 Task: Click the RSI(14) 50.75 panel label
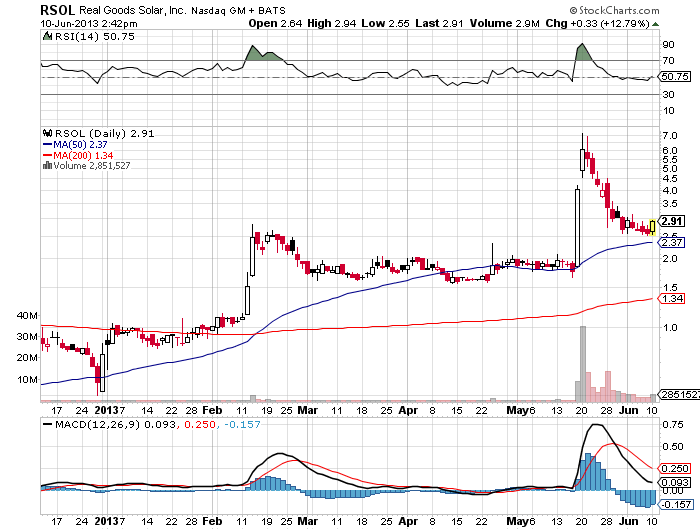click(x=95, y=36)
